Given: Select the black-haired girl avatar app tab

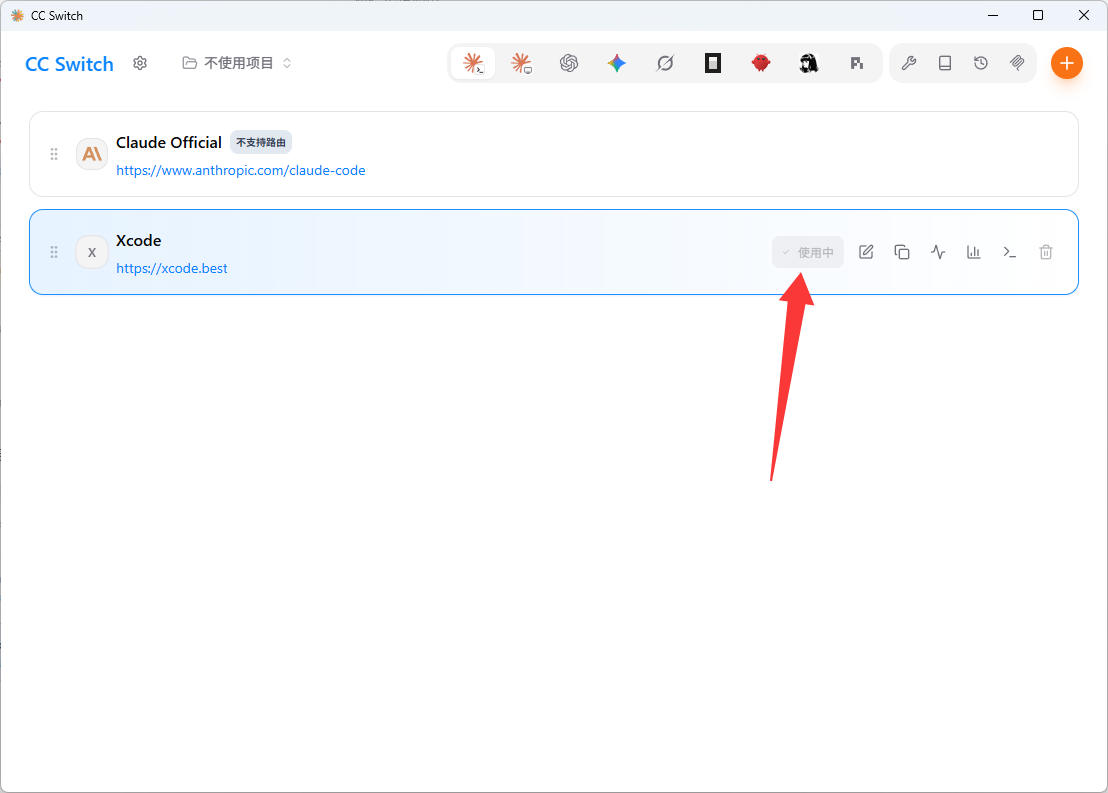Looking at the screenshot, I should (x=809, y=64).
